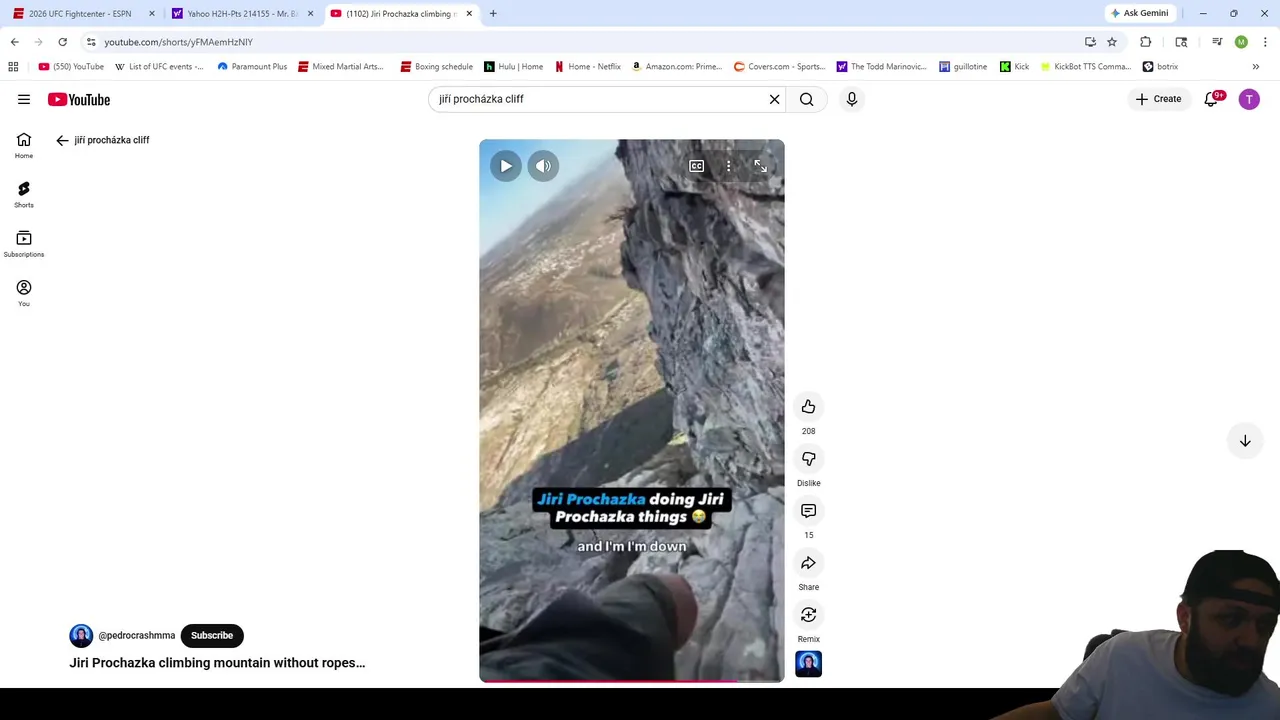Open YouTube notifications bell
The width and height of the screenshot is (1280, 720).
(x=1211, y=99)
